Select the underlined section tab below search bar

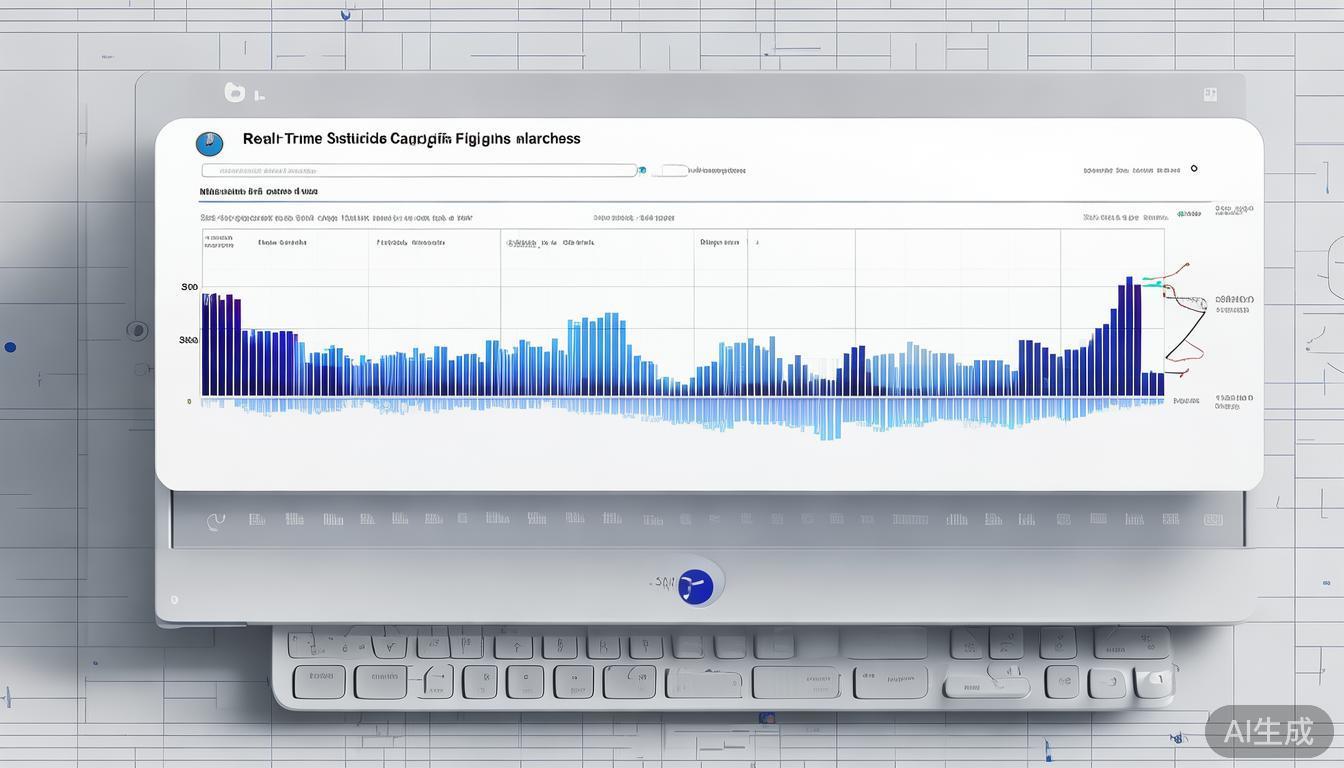pos(258,190)
